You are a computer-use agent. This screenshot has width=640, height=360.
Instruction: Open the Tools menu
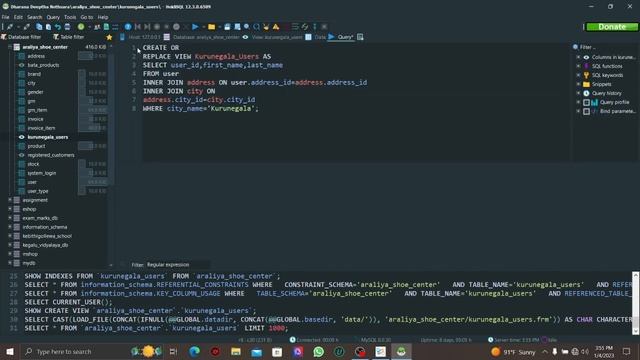(x=70, y=17)
